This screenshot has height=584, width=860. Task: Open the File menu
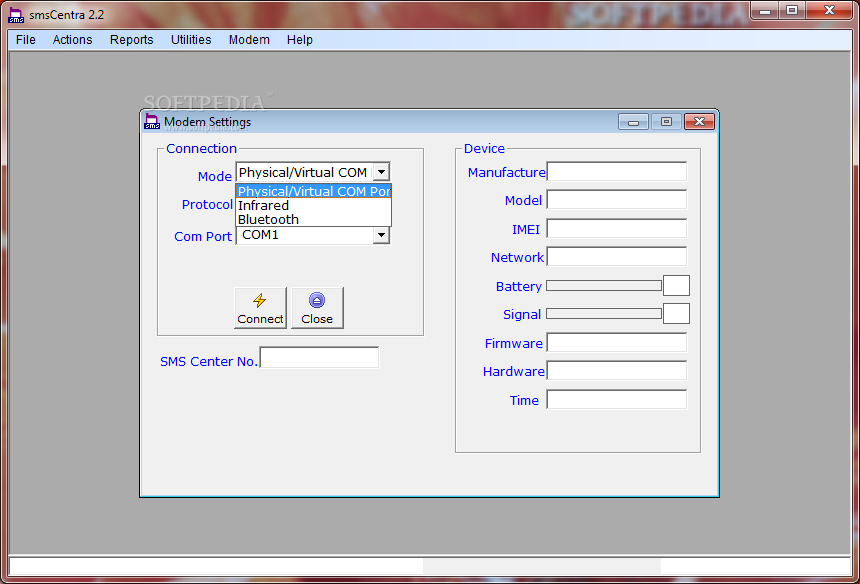pos(26,40)
